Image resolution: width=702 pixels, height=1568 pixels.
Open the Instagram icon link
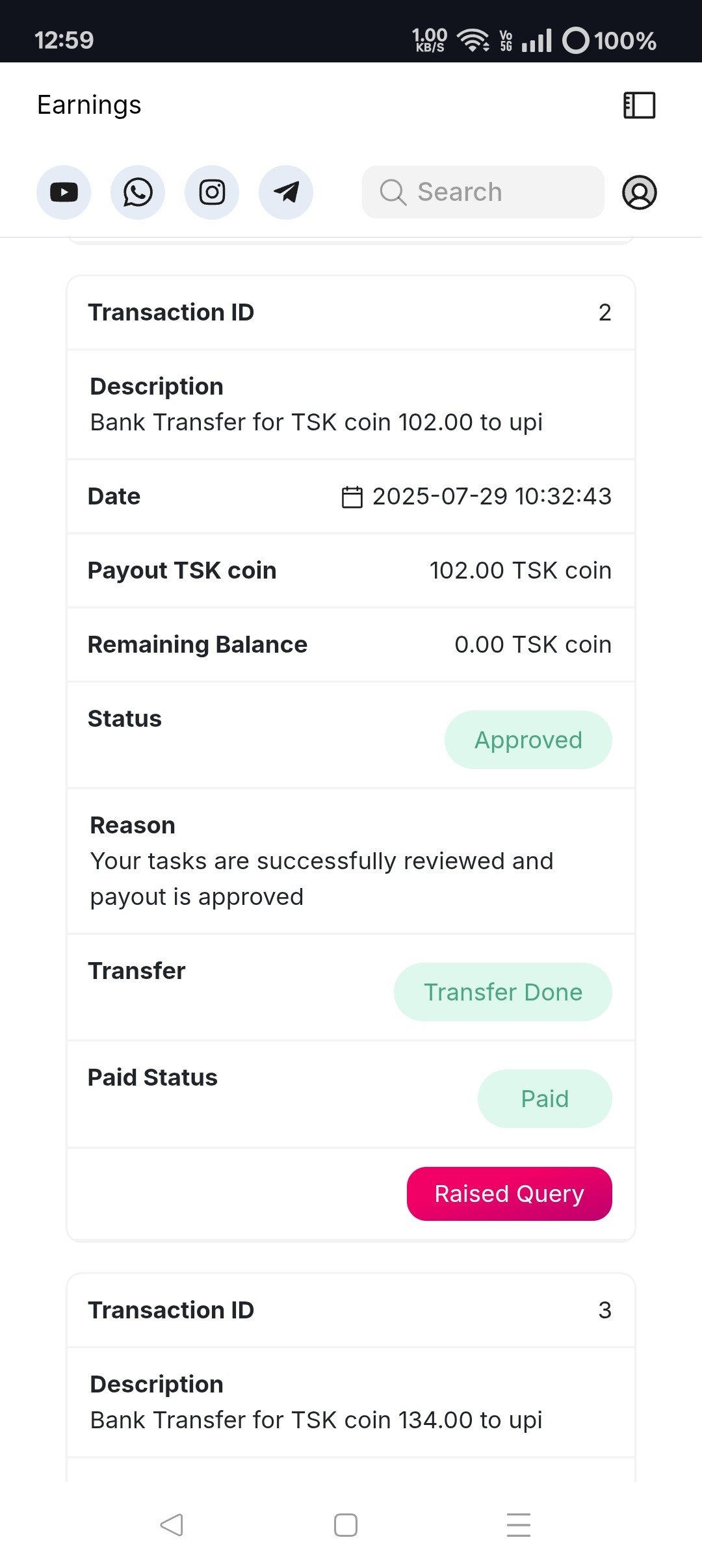point(212,192)
